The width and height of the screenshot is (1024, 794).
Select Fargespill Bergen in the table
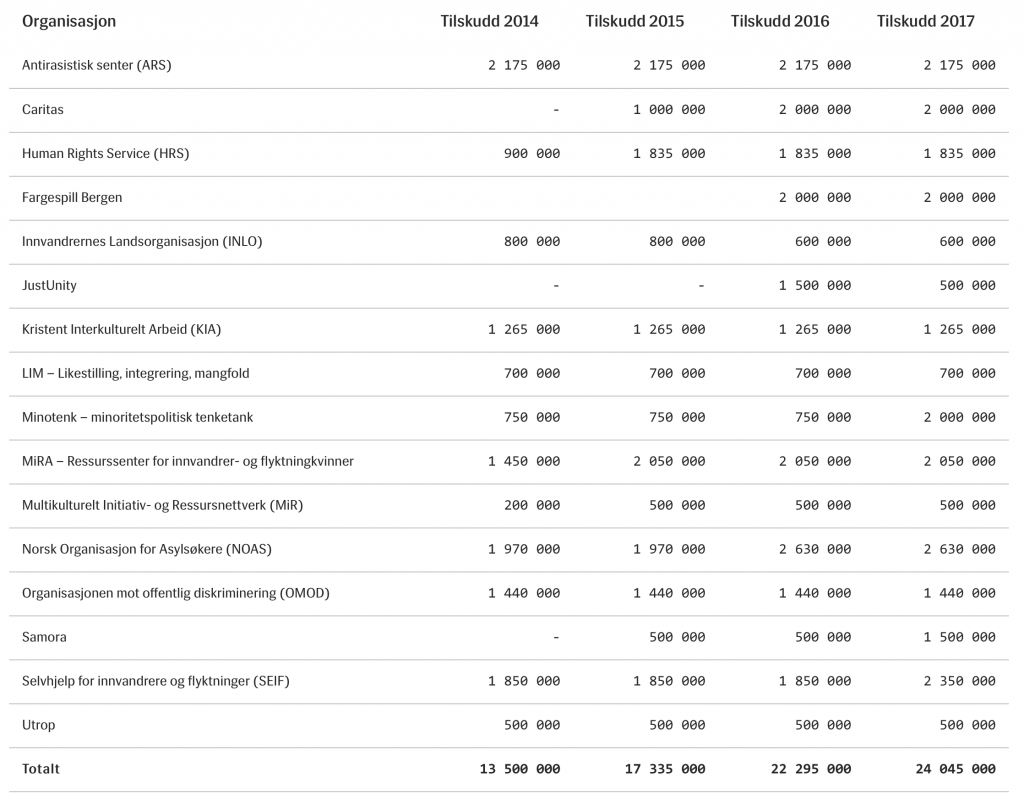pyautogui.click(x=72, y=197)
